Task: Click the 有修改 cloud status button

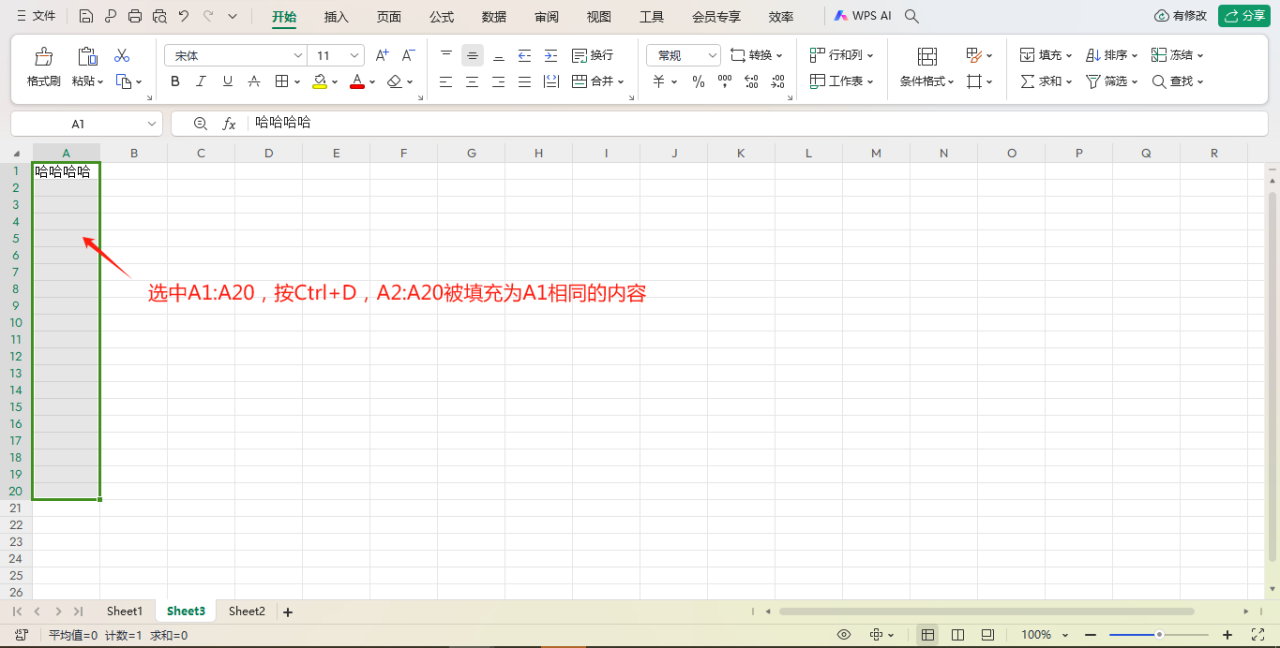Action: (1180, 16)
